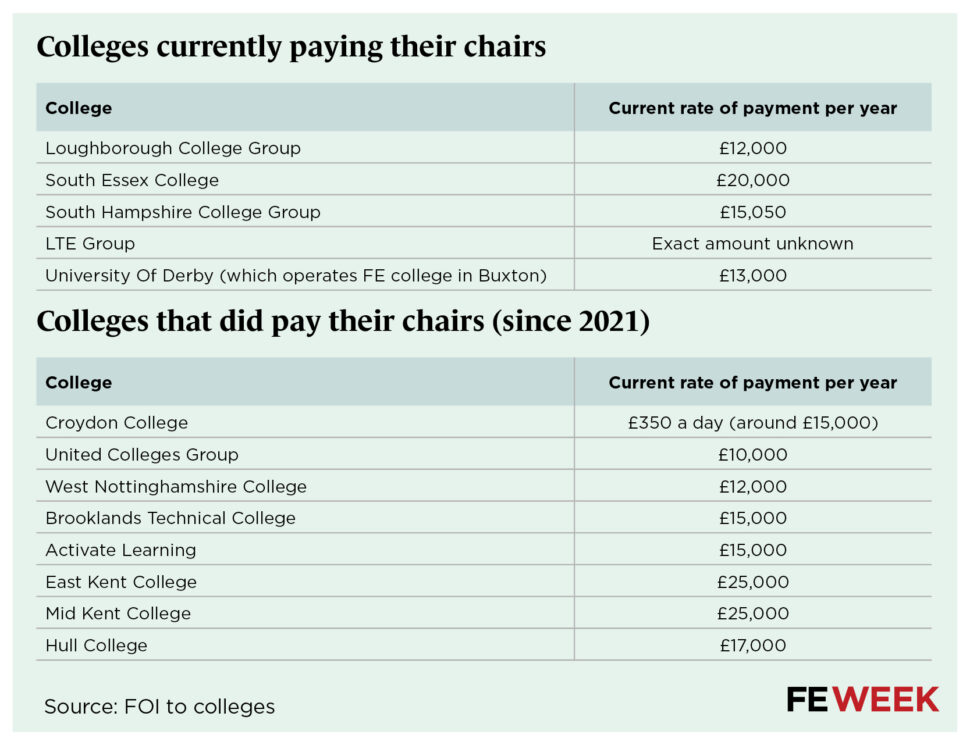
Task: Select the Activate Learning row
Action: pyautogui.click(x=121, y=550)
